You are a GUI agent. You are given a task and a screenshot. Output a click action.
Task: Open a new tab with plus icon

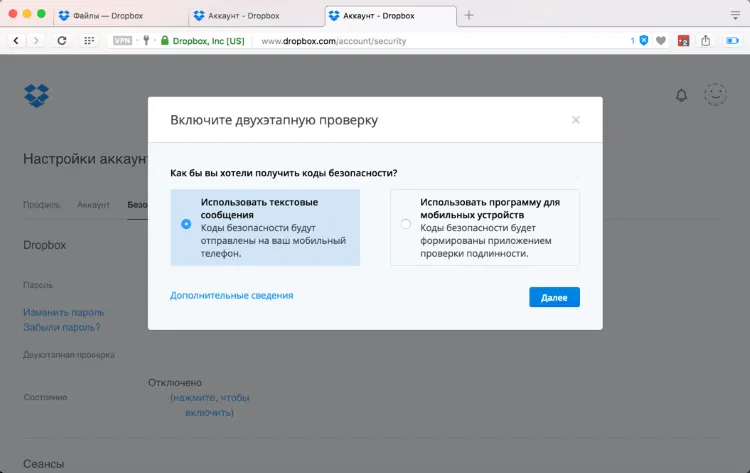coord(469,15)
